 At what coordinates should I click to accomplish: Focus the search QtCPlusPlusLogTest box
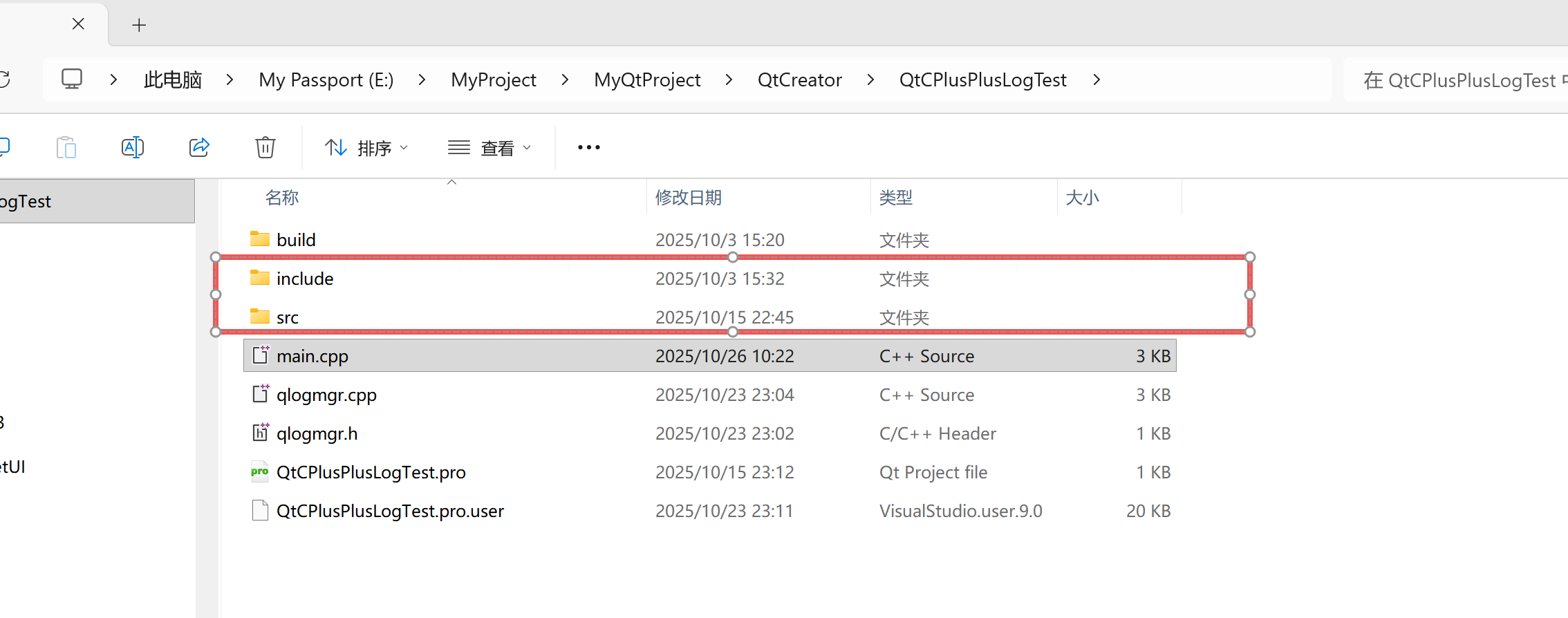[x=1455, y=79]
